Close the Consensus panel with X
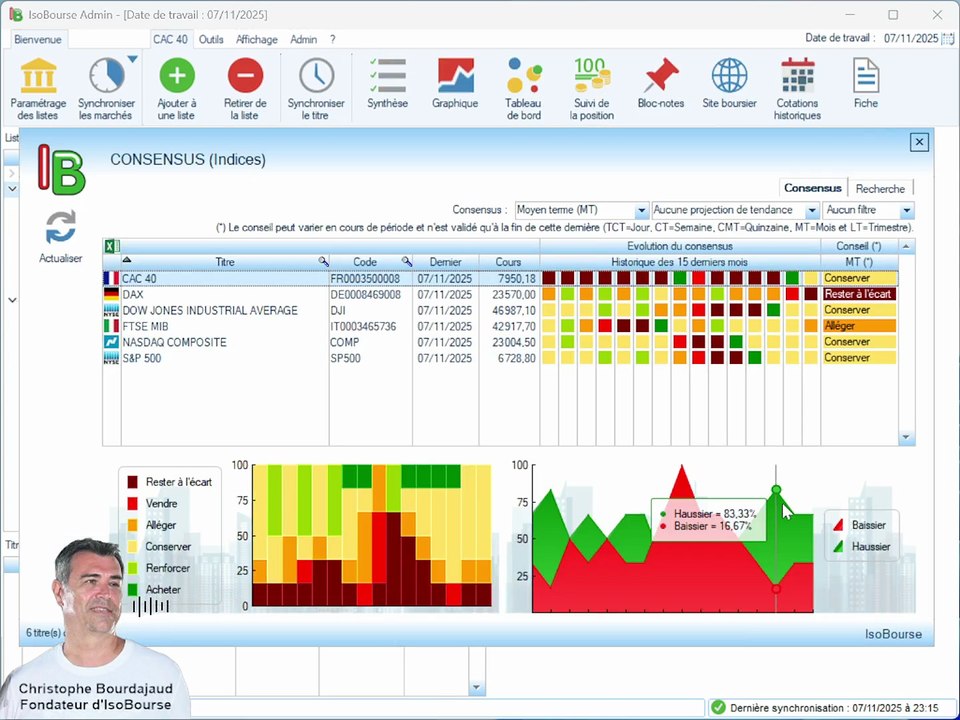Screen dimensions: 960x720 tap(919, 142)
